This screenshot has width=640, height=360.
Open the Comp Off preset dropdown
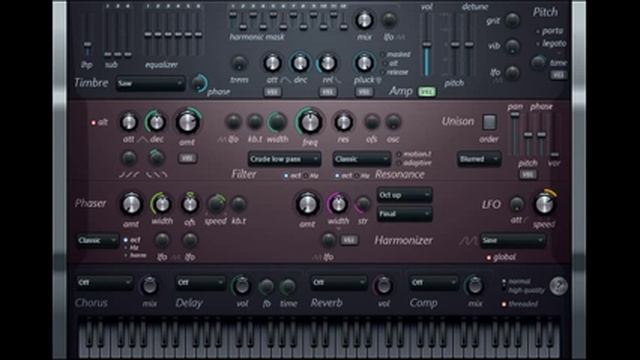433,282
